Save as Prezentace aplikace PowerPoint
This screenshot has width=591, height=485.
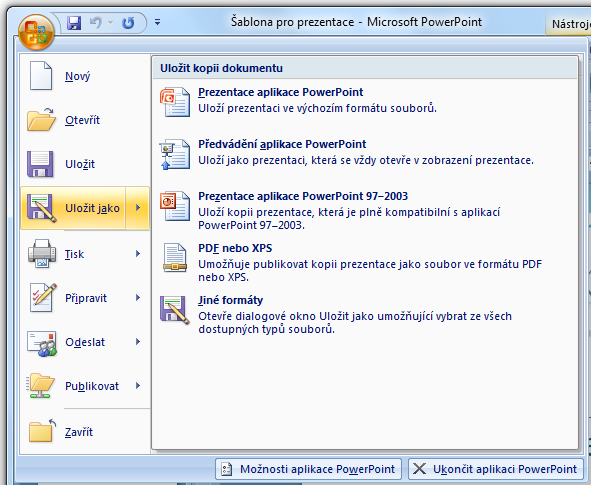coord(365,101)
